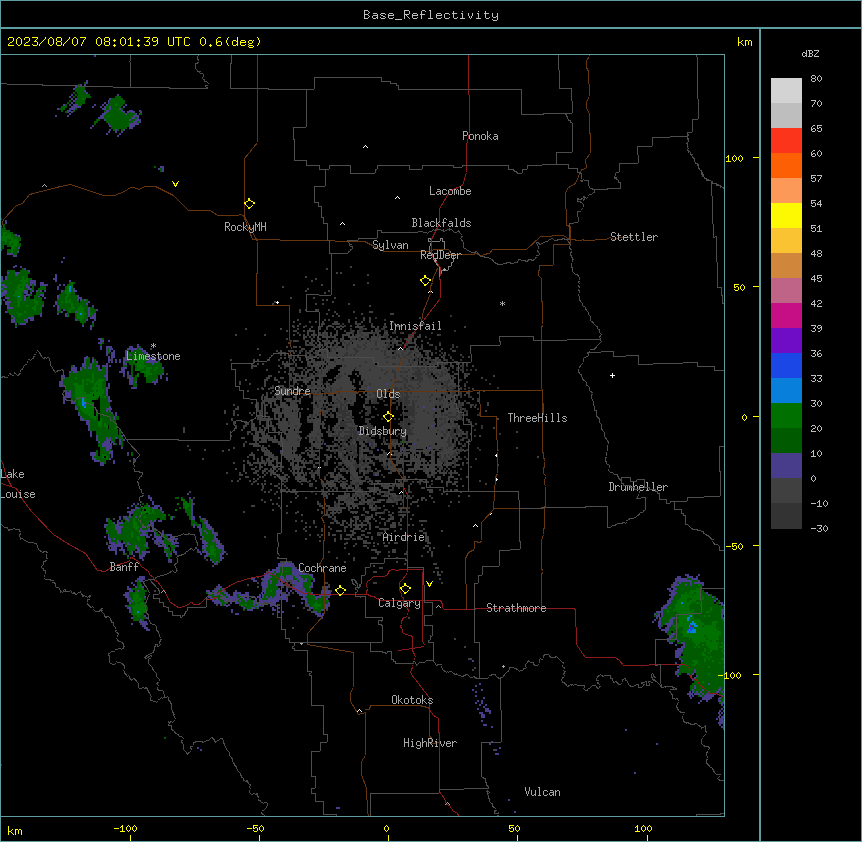Click the 2023/08/07 08:01:39 UTC timestamp

(x=99, y=42)
